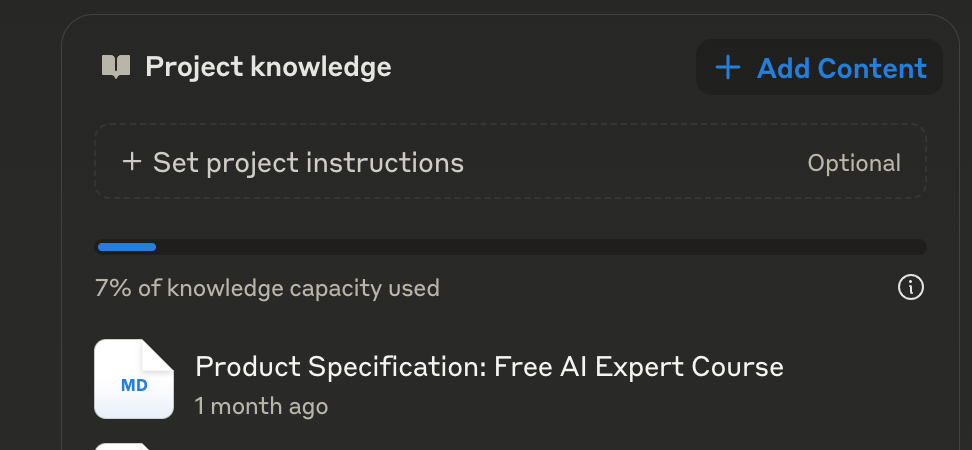Click the words Free AI Expert Course
This screenshot has height=450, width=972.
click(640, 367)
